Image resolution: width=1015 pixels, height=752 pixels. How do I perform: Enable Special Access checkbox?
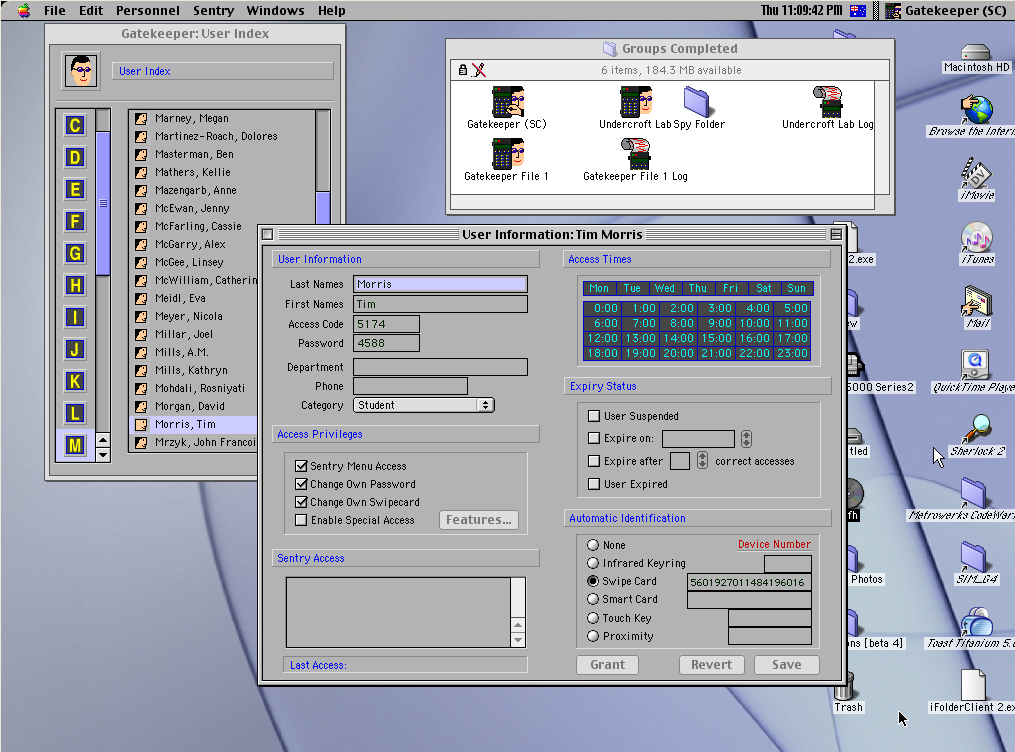click(300, 520)
